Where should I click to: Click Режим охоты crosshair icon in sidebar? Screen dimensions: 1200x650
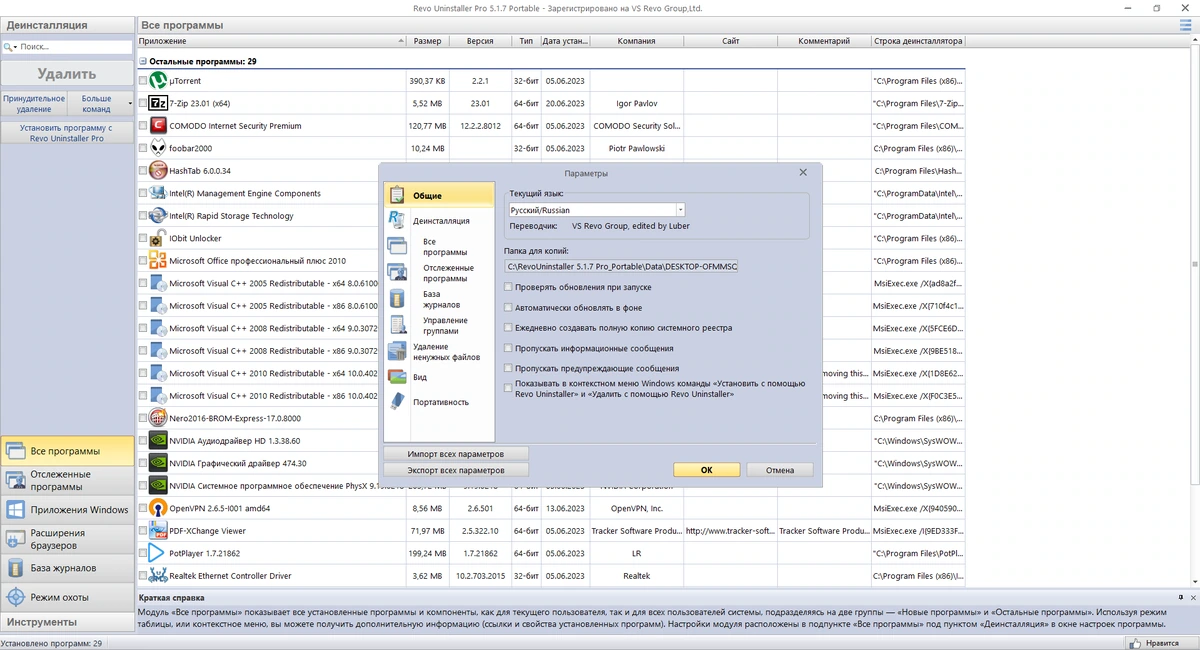point(15,597)
